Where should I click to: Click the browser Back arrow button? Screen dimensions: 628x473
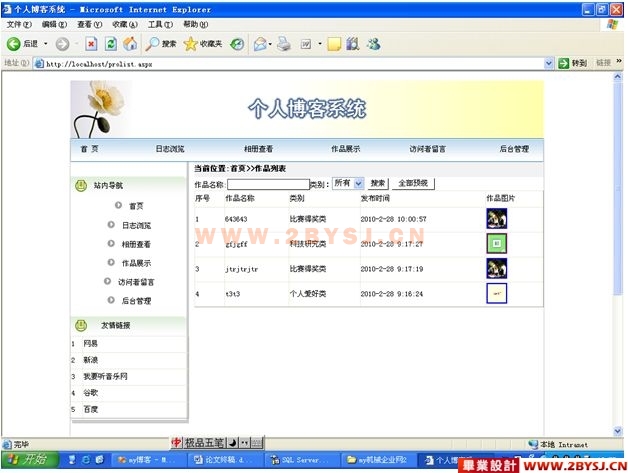[14, 44]
